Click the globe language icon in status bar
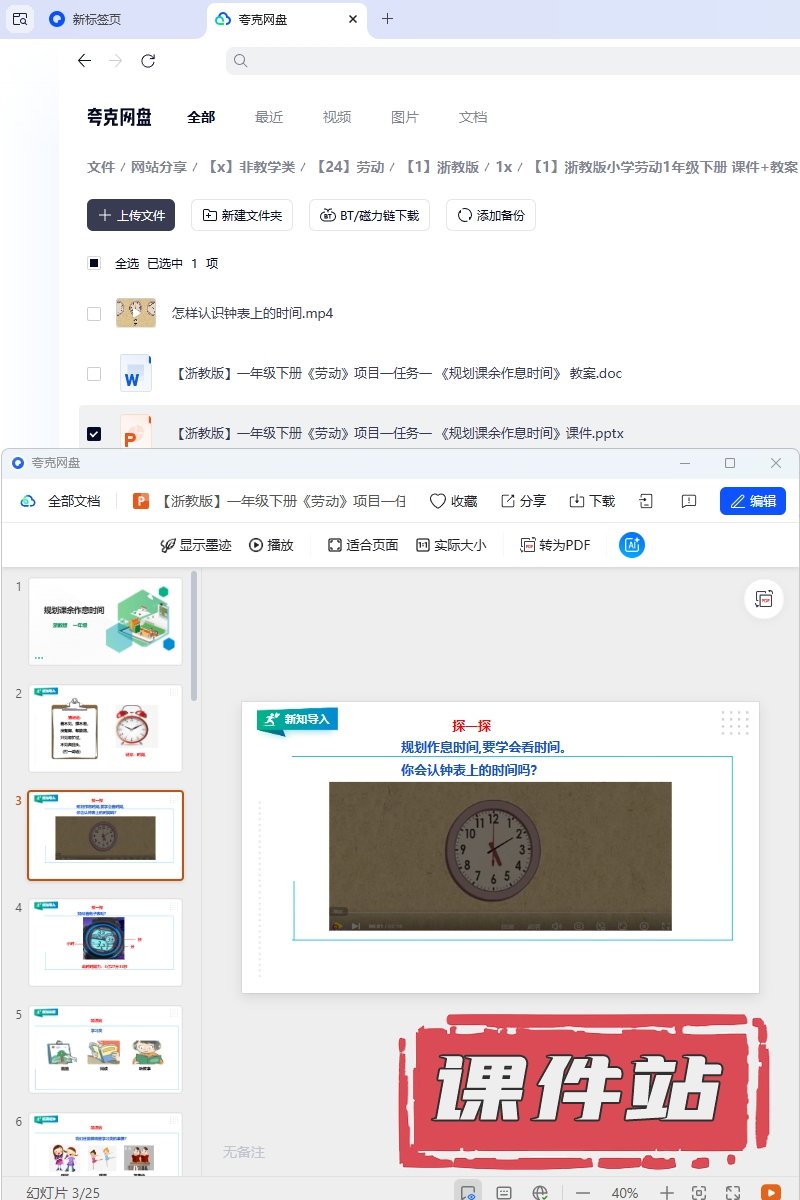This screenshot has width=800, height=1200. (540, 1192)
